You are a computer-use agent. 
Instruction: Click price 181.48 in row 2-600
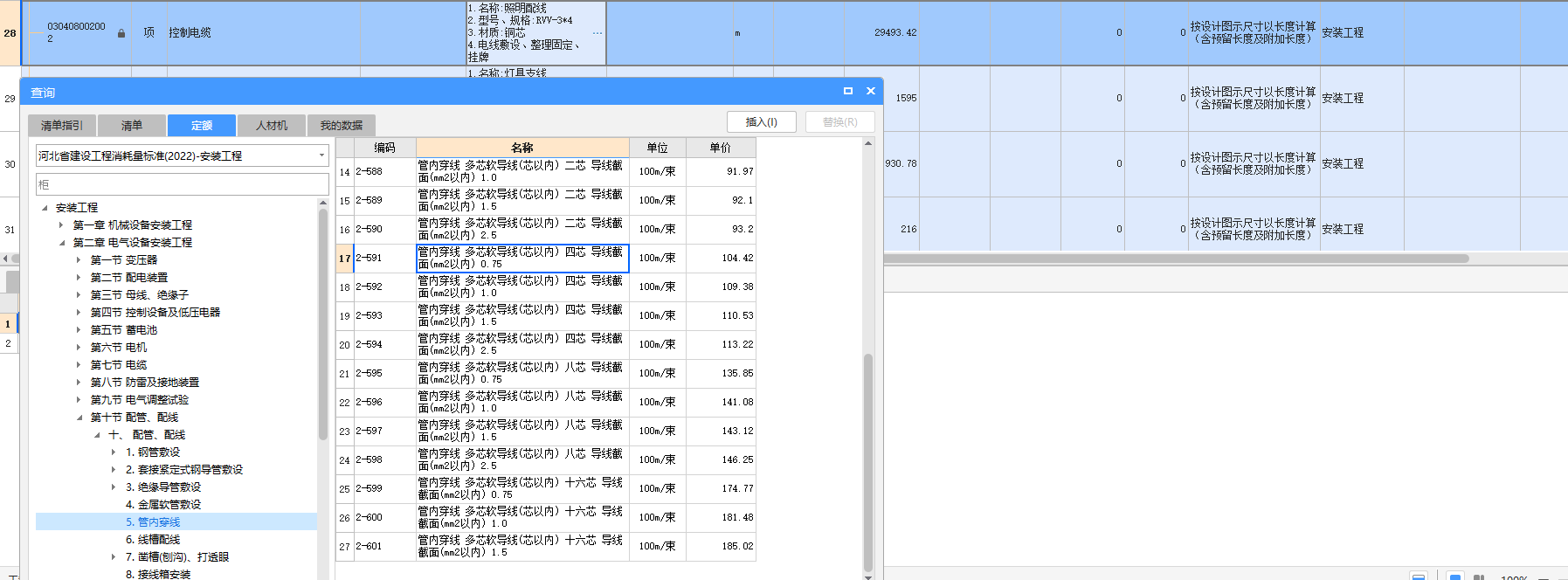(737, 517)
